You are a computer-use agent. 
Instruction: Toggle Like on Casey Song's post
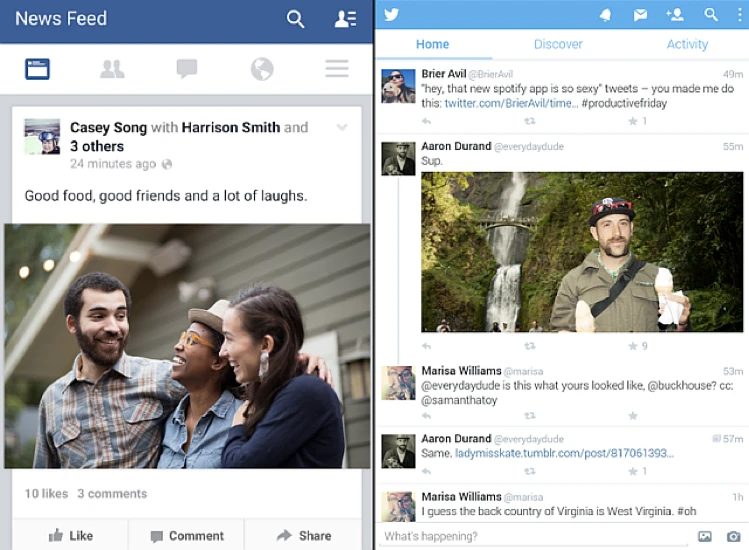71,536
